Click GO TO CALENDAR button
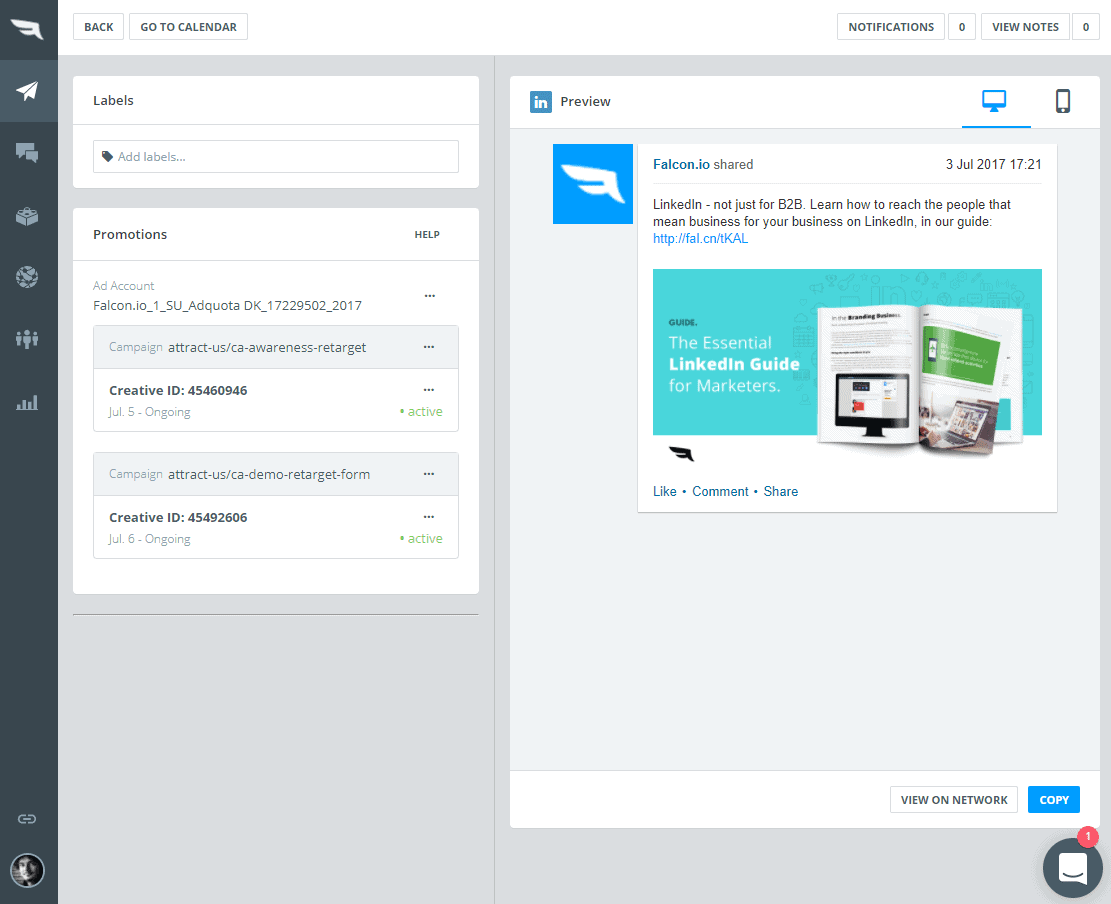The width and height of the screenshot is (1111, 904). pyautogui.click(x=188, y=27)
